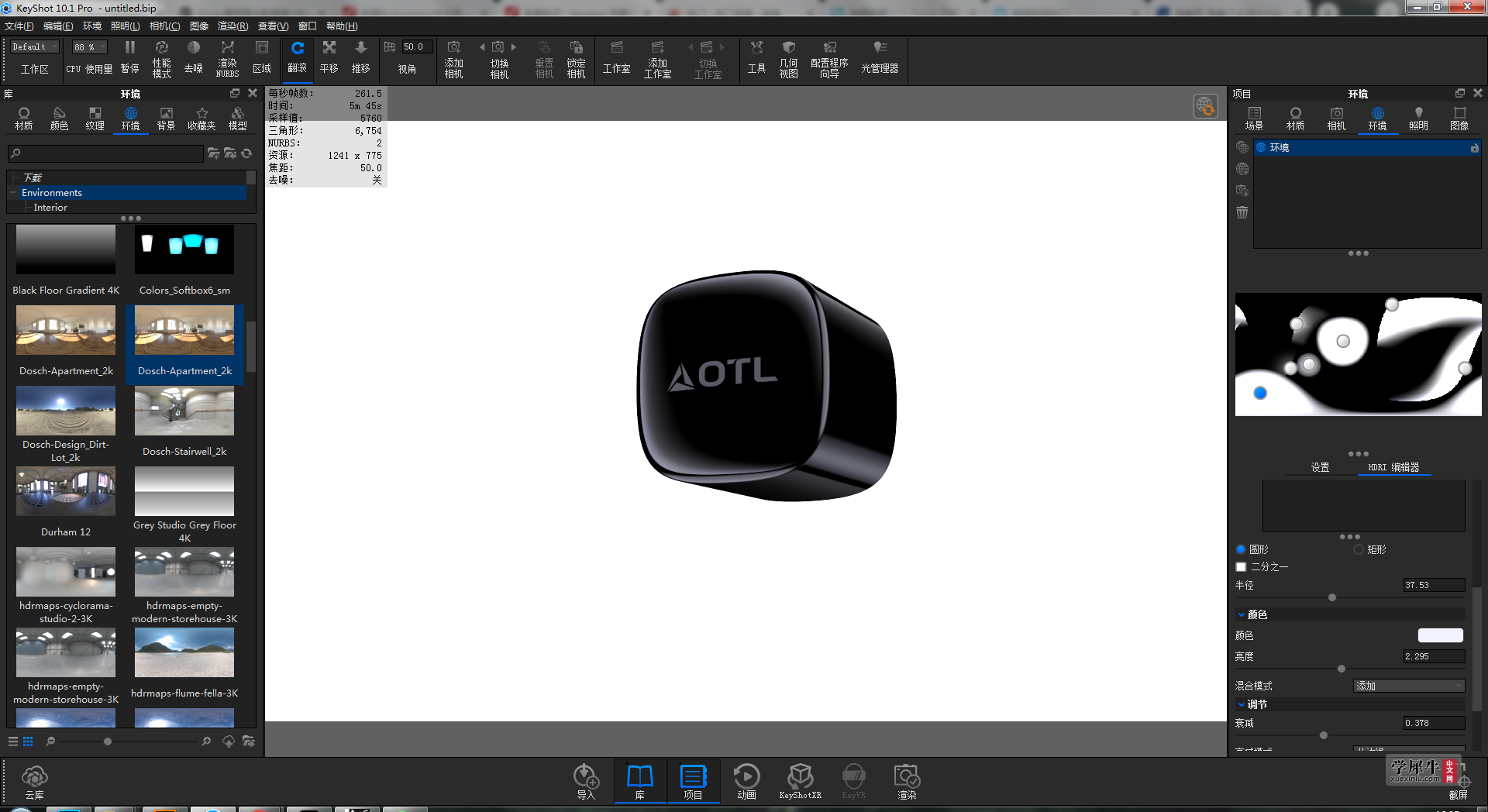This screenshot has height=812, width=1488.
Task: Open the Help menu
Action: tap(342, 26)
